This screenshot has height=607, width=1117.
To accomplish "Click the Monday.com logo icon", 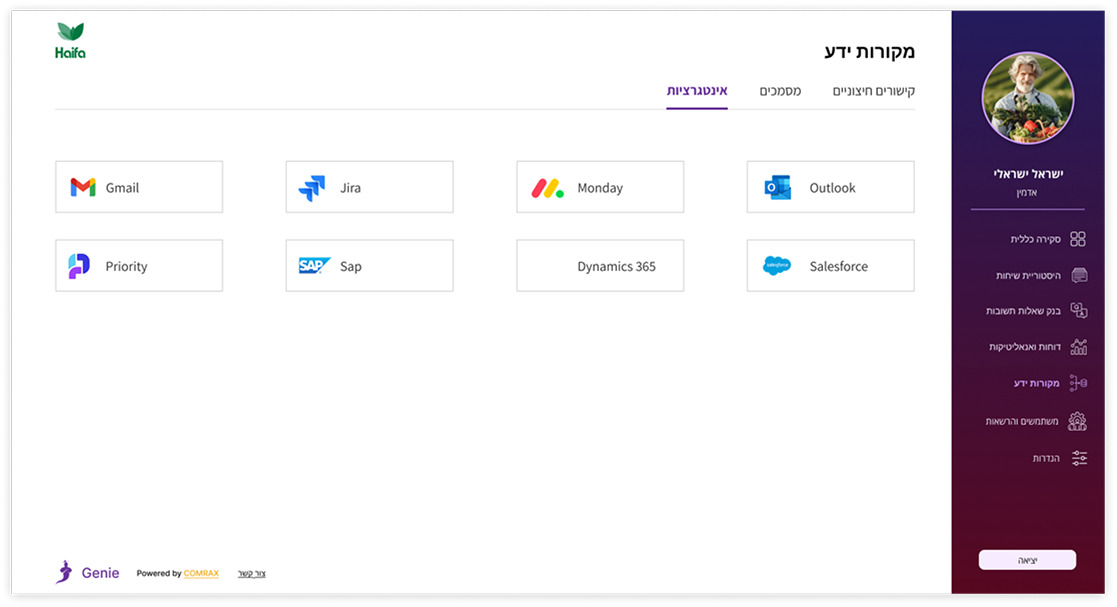I will click(x=547, y=186).
